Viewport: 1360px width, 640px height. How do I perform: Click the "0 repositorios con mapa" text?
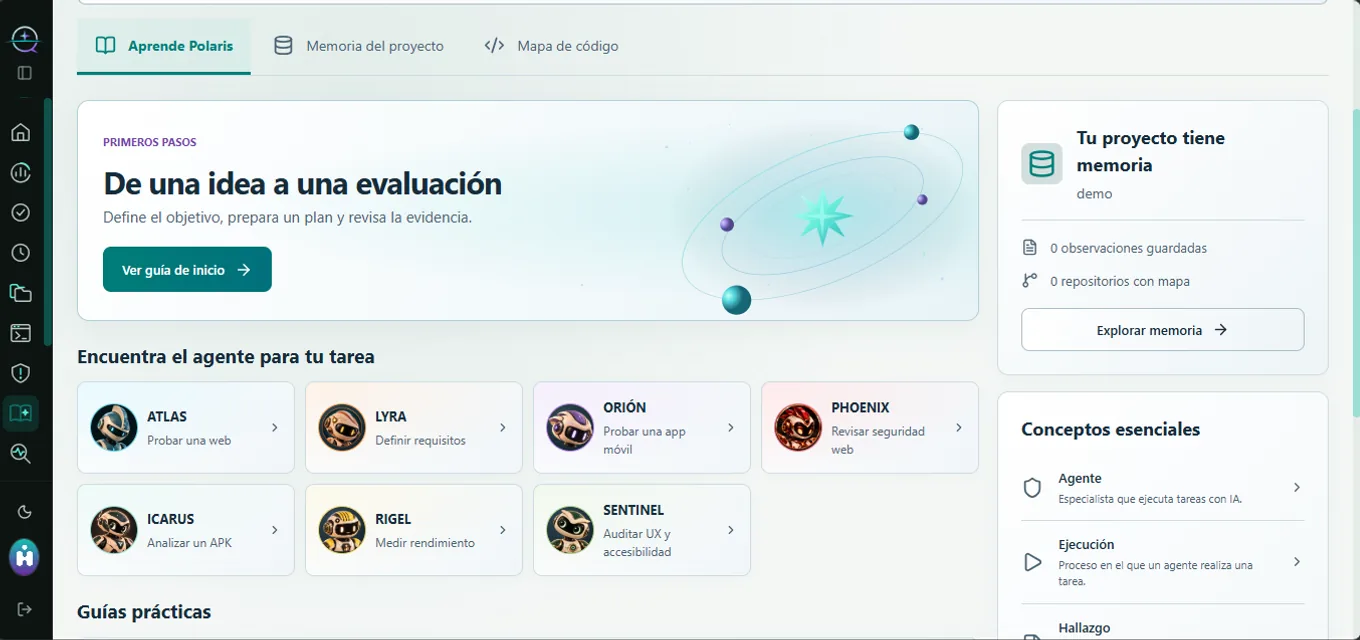coord(1120,282)
